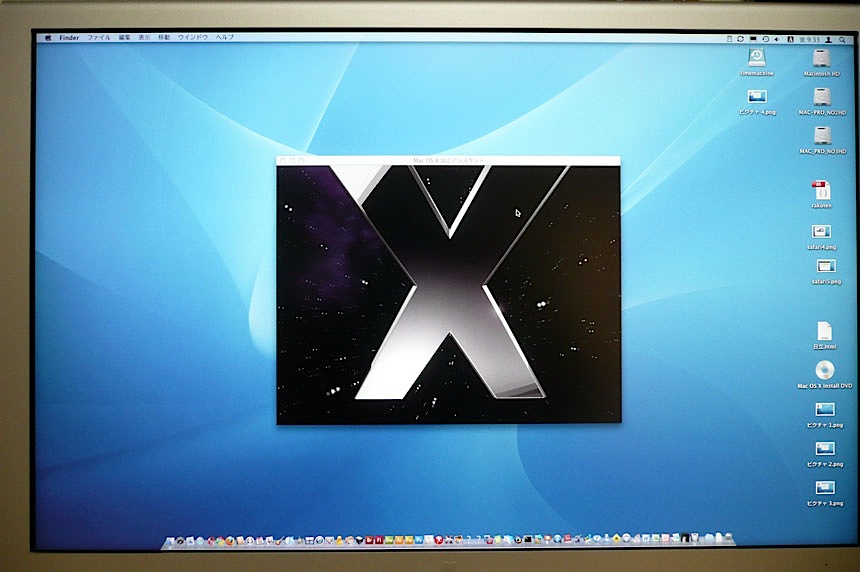Click the Time Machine menu bar icon
This screenshot has width=860, height=572.
(766, 39)
